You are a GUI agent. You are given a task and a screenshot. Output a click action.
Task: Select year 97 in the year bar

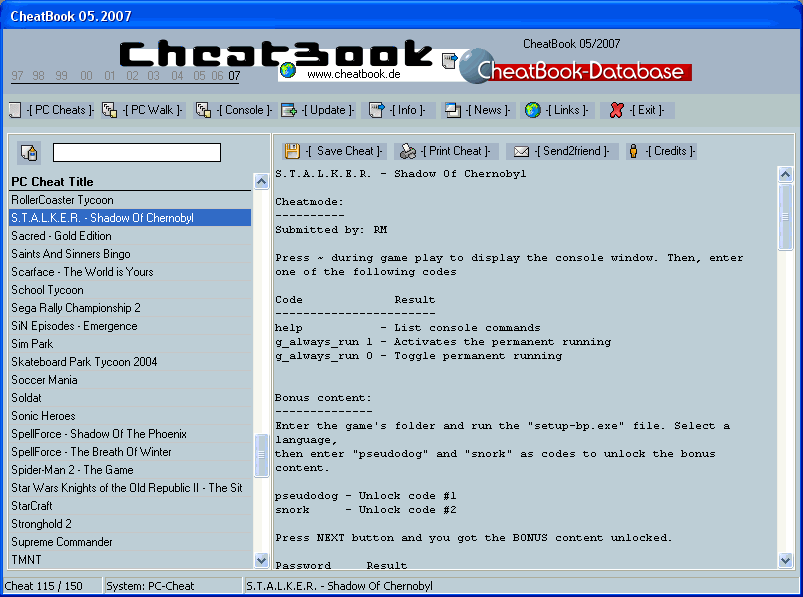[x=17, y=76]
